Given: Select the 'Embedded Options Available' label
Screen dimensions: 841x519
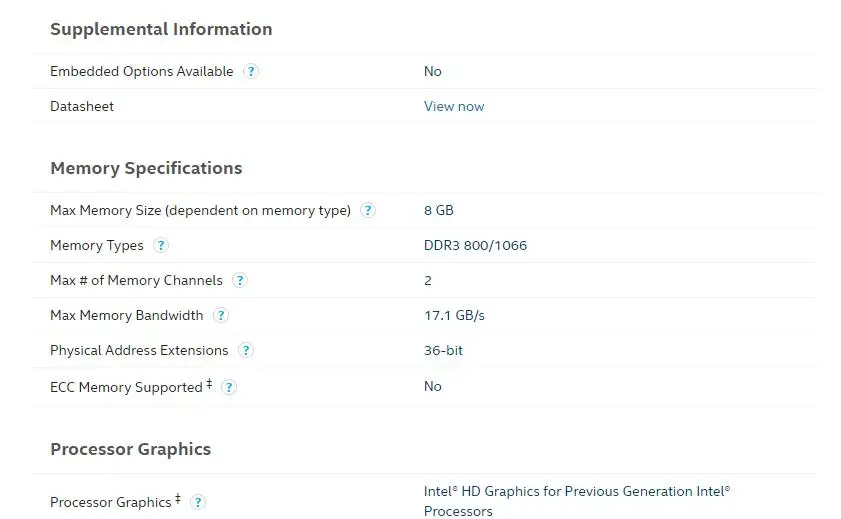Looking at the screenshot, I should [x=142, y=71].
